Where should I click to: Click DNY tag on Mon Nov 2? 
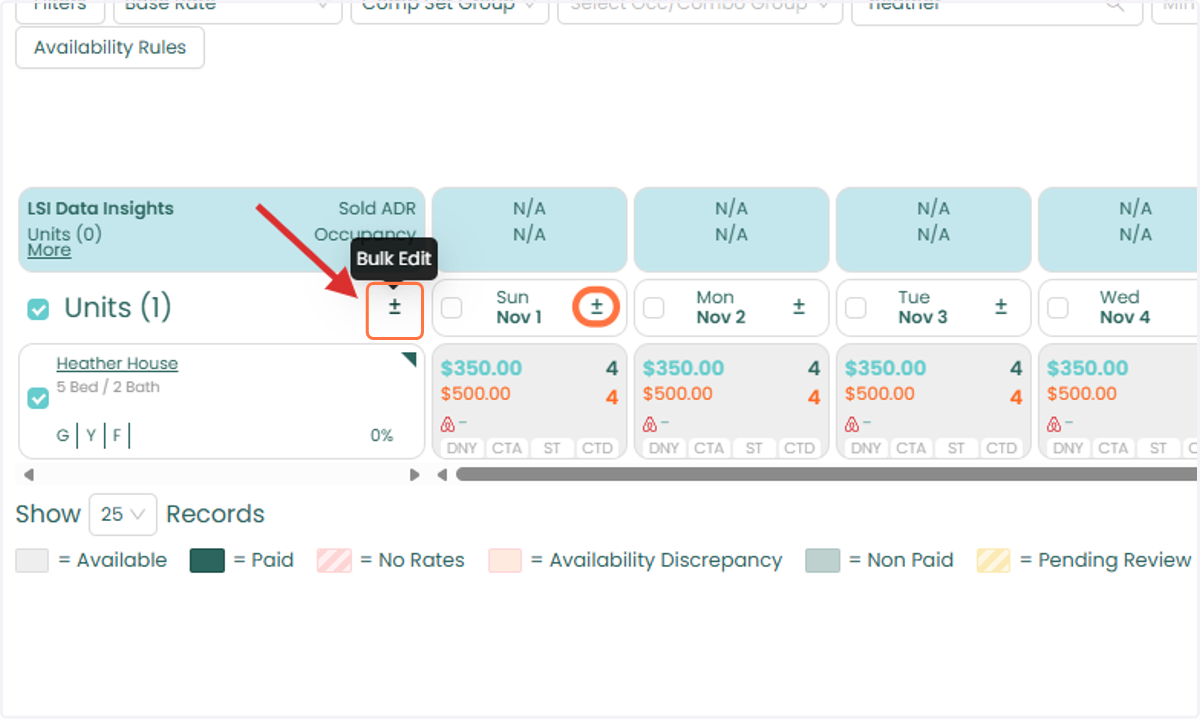pyautogui.click(x=664, y=448)
